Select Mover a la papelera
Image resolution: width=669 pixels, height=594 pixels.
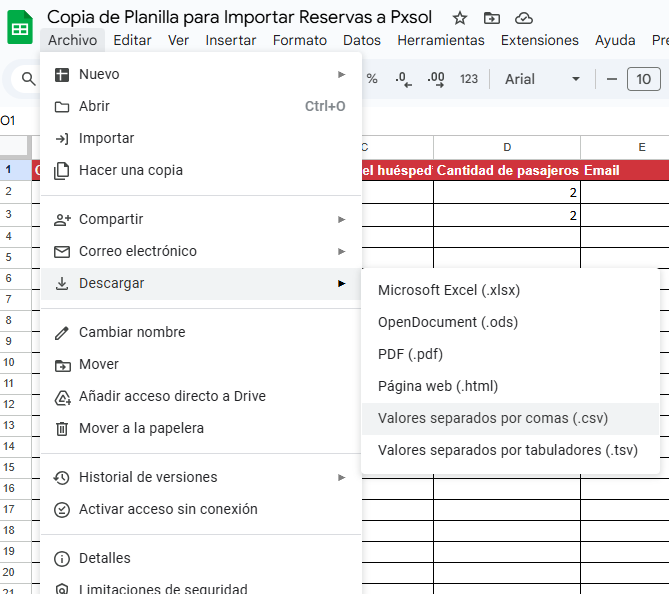point(141,428)
